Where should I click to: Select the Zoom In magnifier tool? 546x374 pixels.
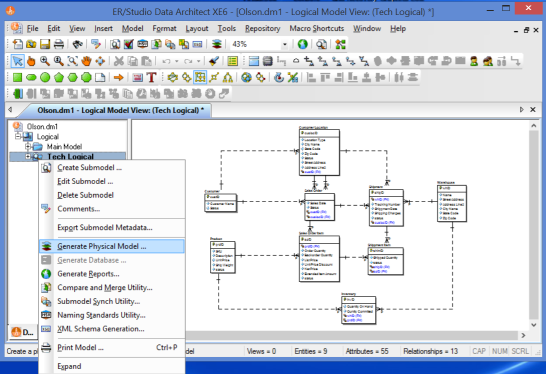tap(45, 61)
